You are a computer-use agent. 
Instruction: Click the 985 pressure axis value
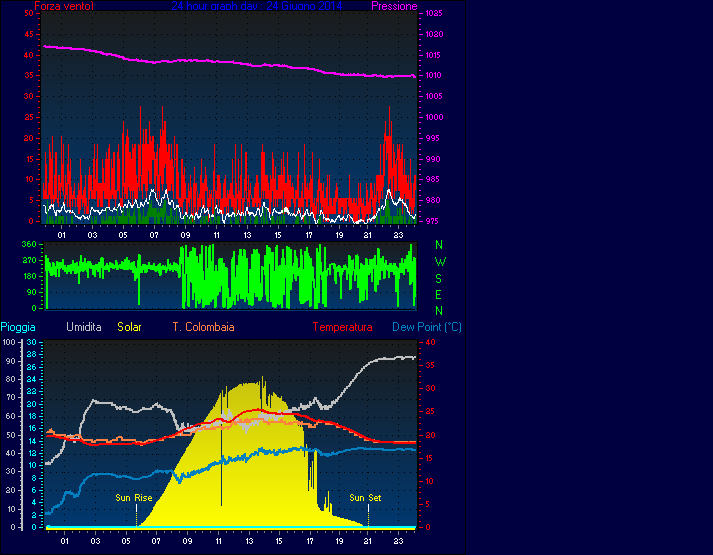432,180
